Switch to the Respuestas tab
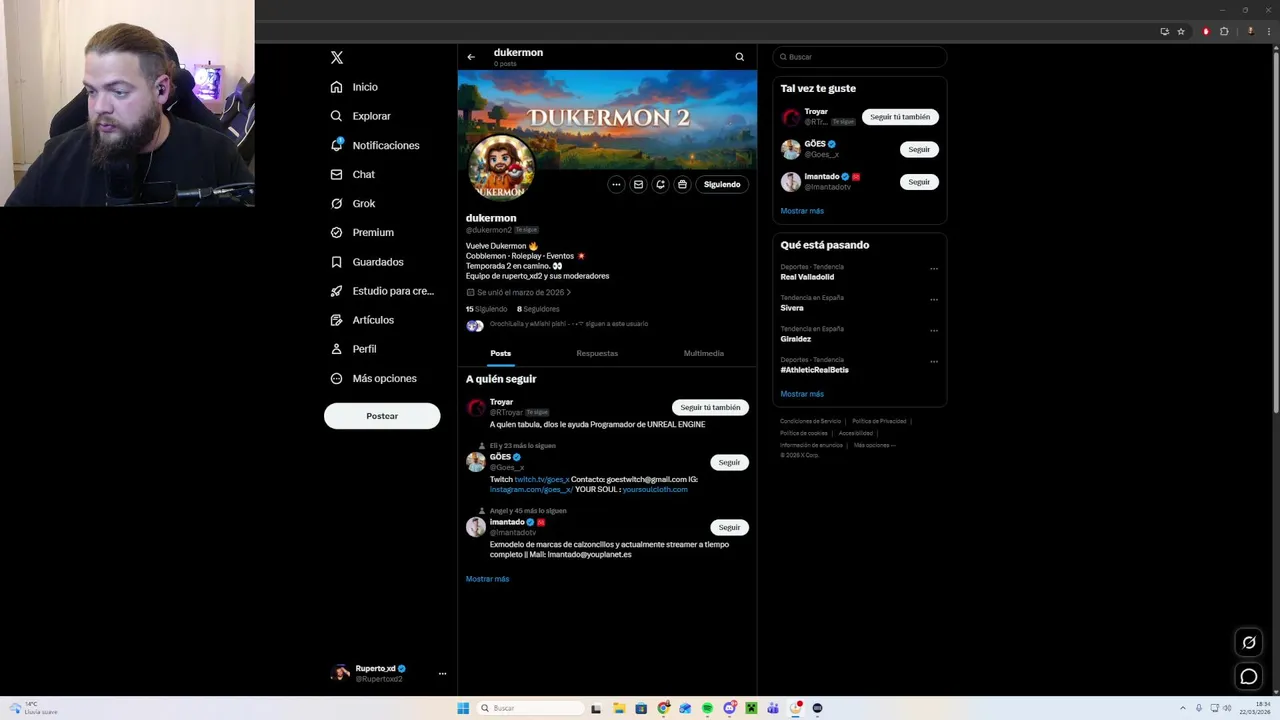1280x720 pixels. click(597, 353)
